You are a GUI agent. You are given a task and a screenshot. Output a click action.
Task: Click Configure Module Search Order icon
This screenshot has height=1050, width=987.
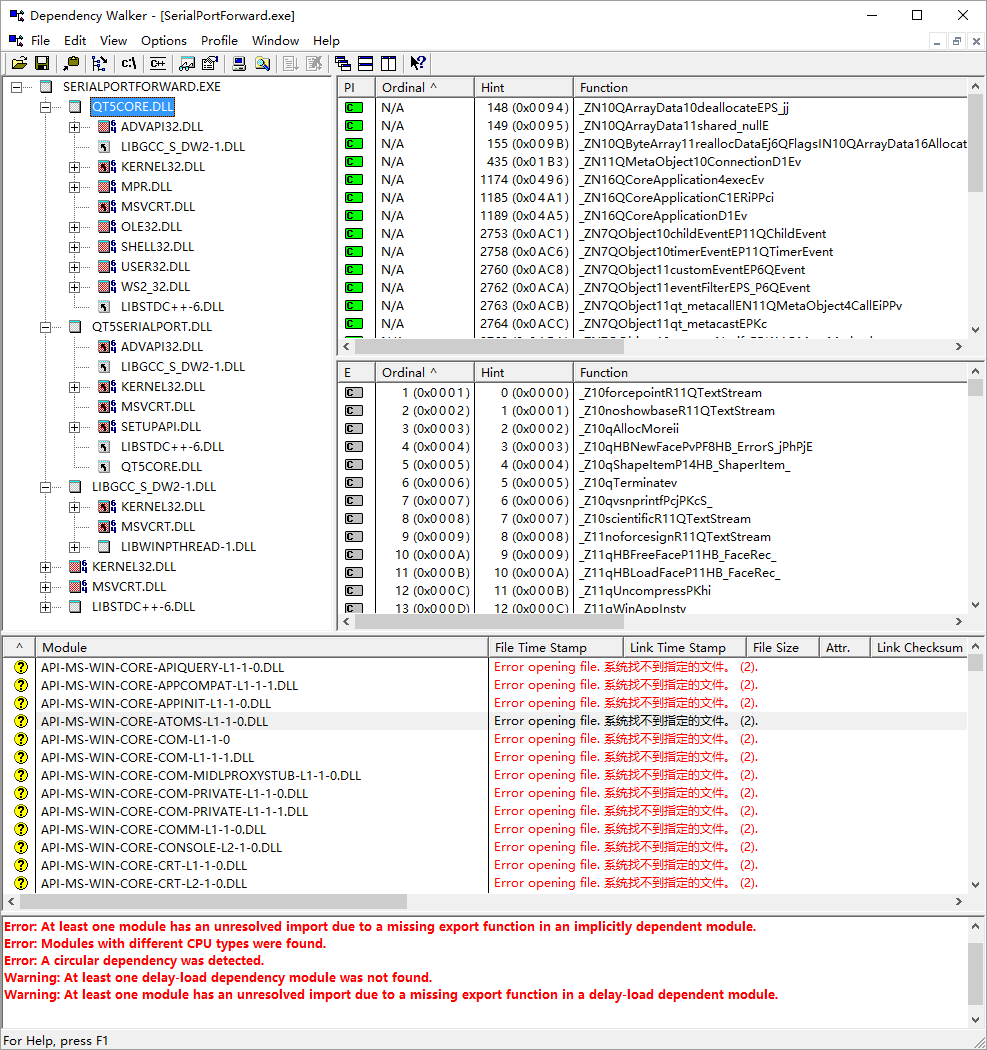262,64
